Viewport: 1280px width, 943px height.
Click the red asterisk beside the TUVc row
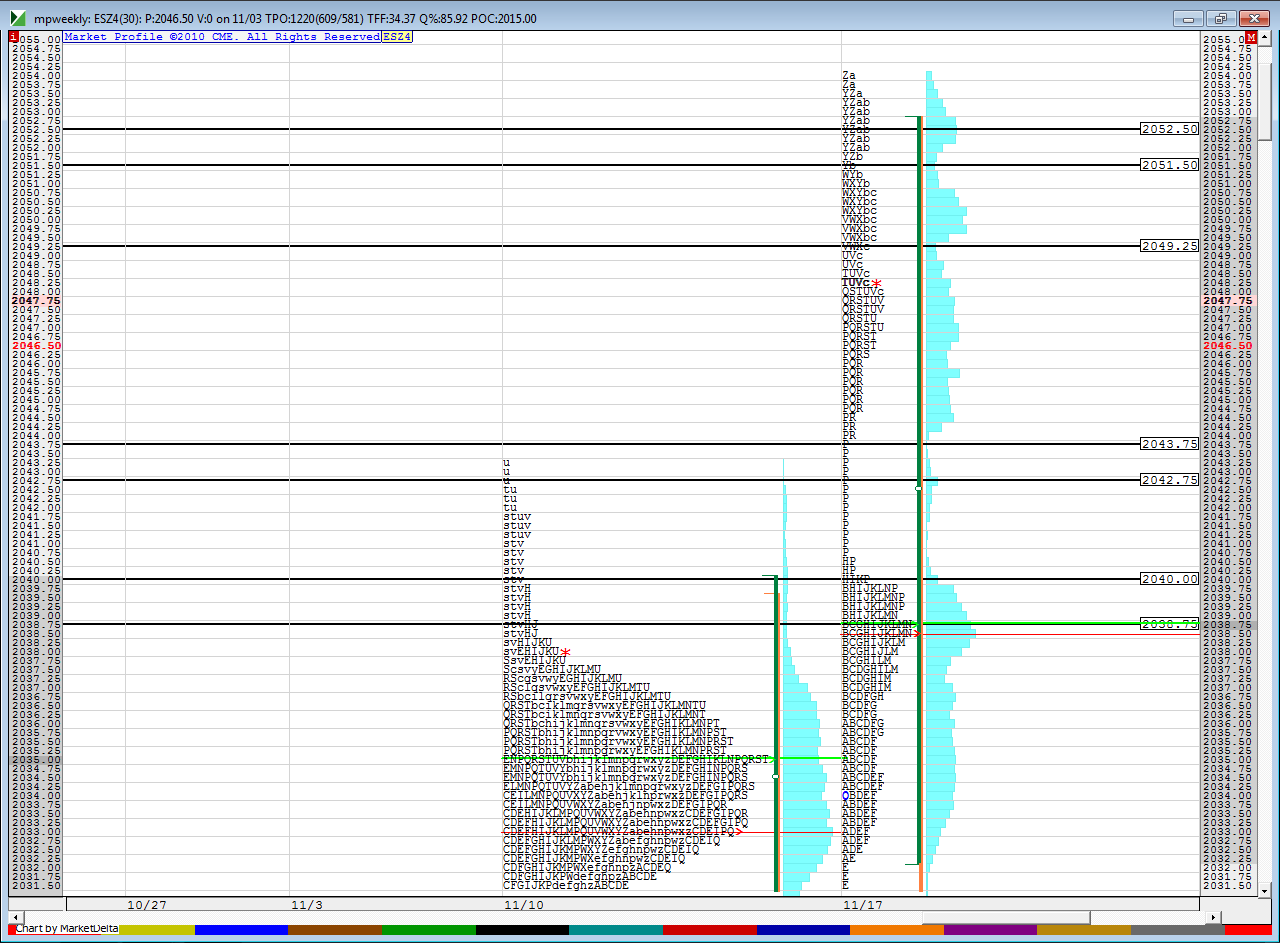pos(877,284)
